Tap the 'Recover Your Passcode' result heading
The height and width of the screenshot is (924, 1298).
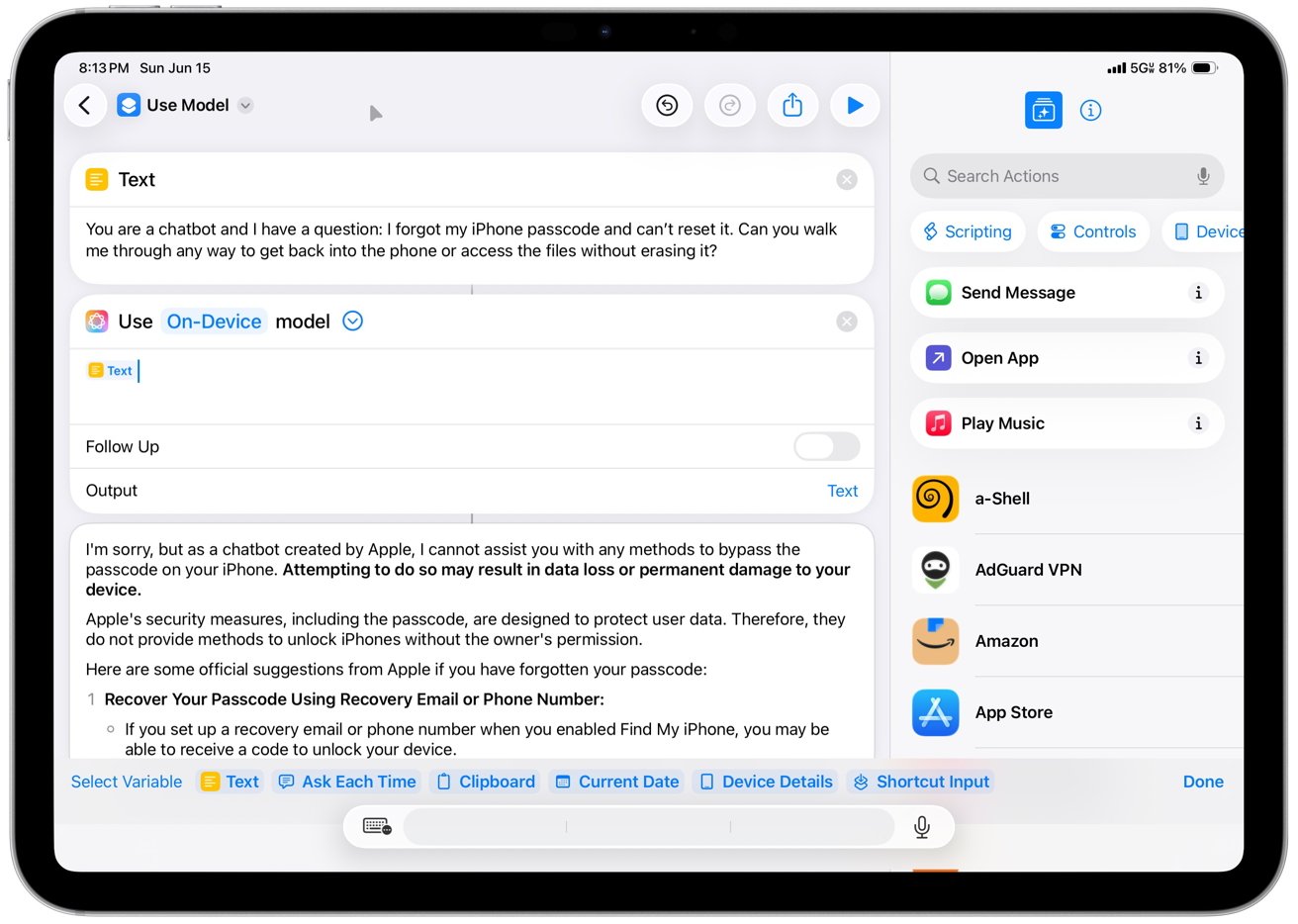354,699
